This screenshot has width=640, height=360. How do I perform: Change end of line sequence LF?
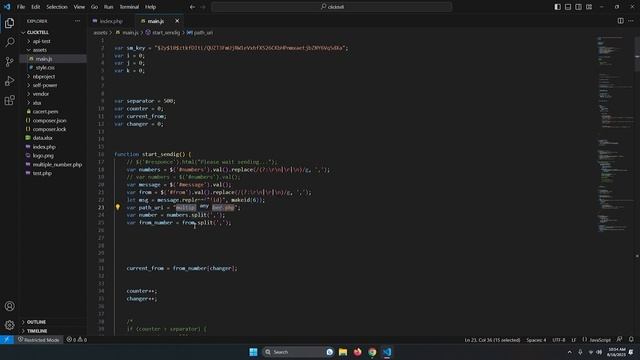pos(573,340)
